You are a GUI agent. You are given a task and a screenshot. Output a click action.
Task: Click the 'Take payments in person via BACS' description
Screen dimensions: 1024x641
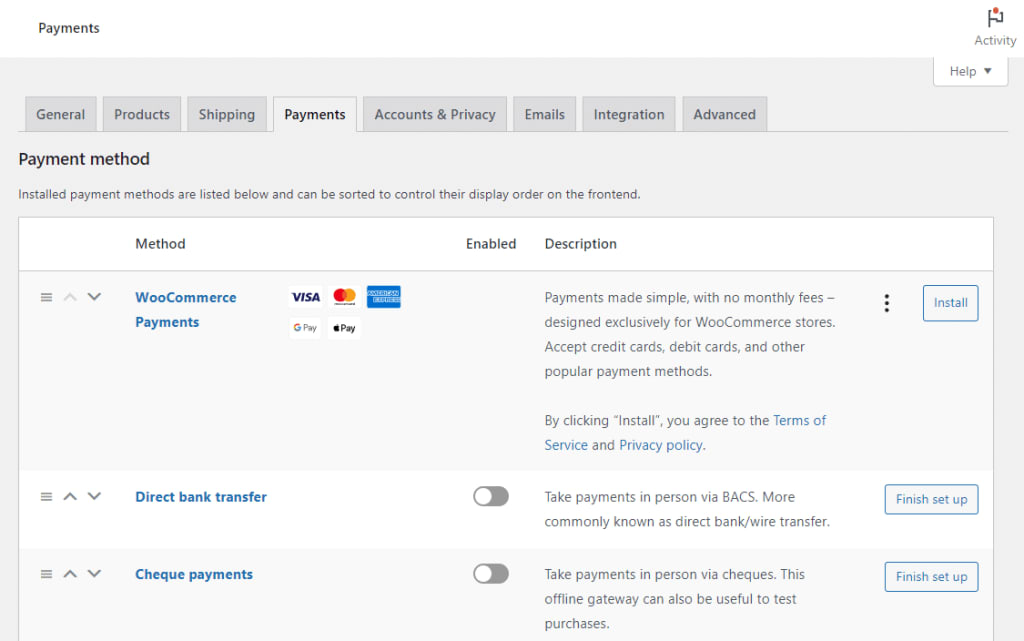[x=687, y=509]
